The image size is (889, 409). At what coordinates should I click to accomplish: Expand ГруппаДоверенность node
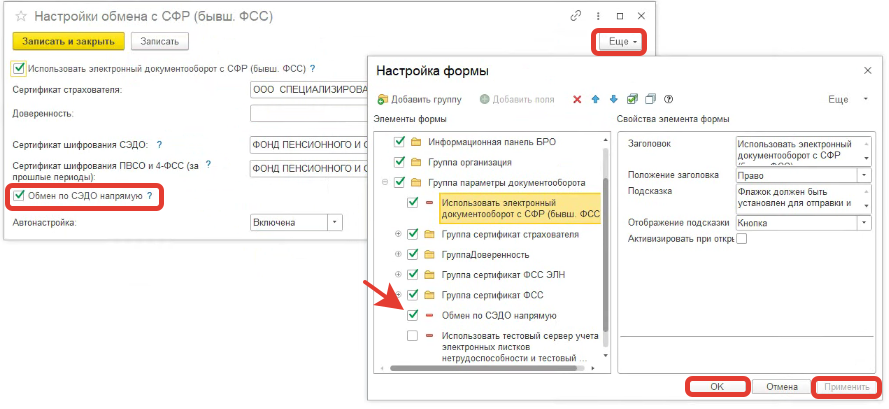(x=398, y=254)
